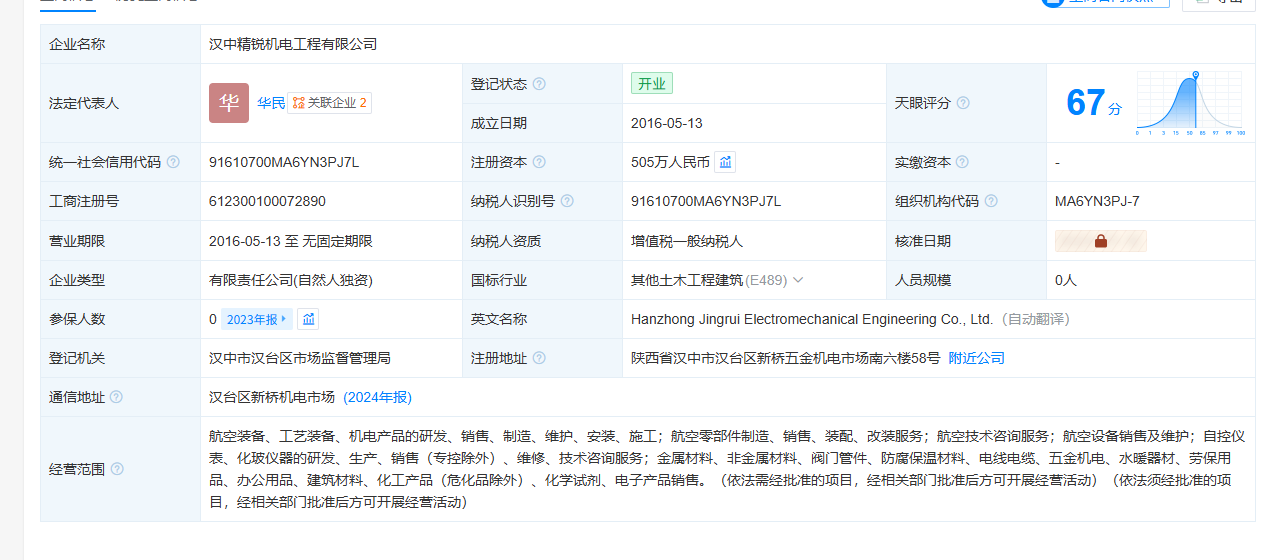The image size is (1268, 560).
Task: Click the 企业名称 label cell
Action: coord(120,44)
